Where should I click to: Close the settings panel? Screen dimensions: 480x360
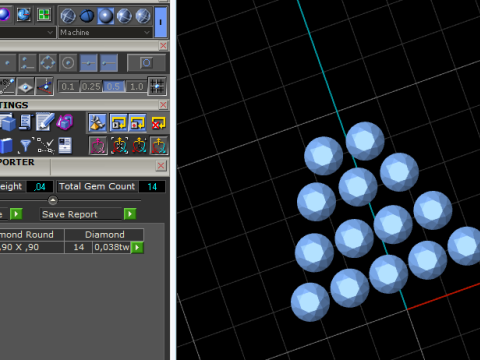[163, 105]
